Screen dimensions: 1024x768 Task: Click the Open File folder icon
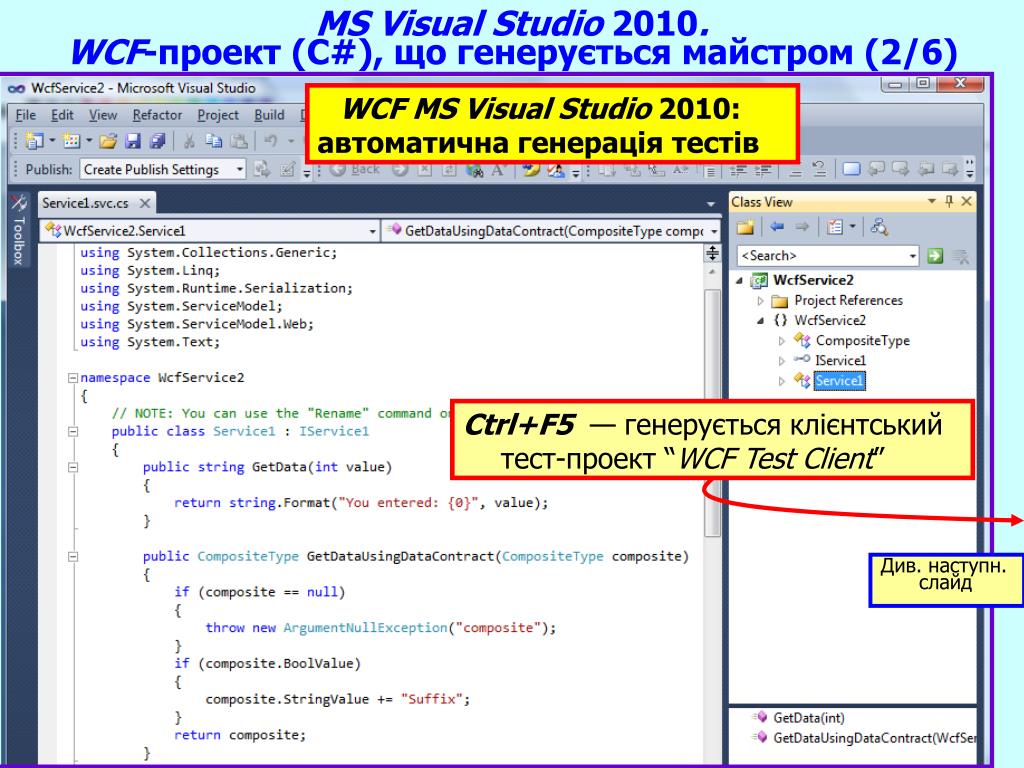click(108, 140)
